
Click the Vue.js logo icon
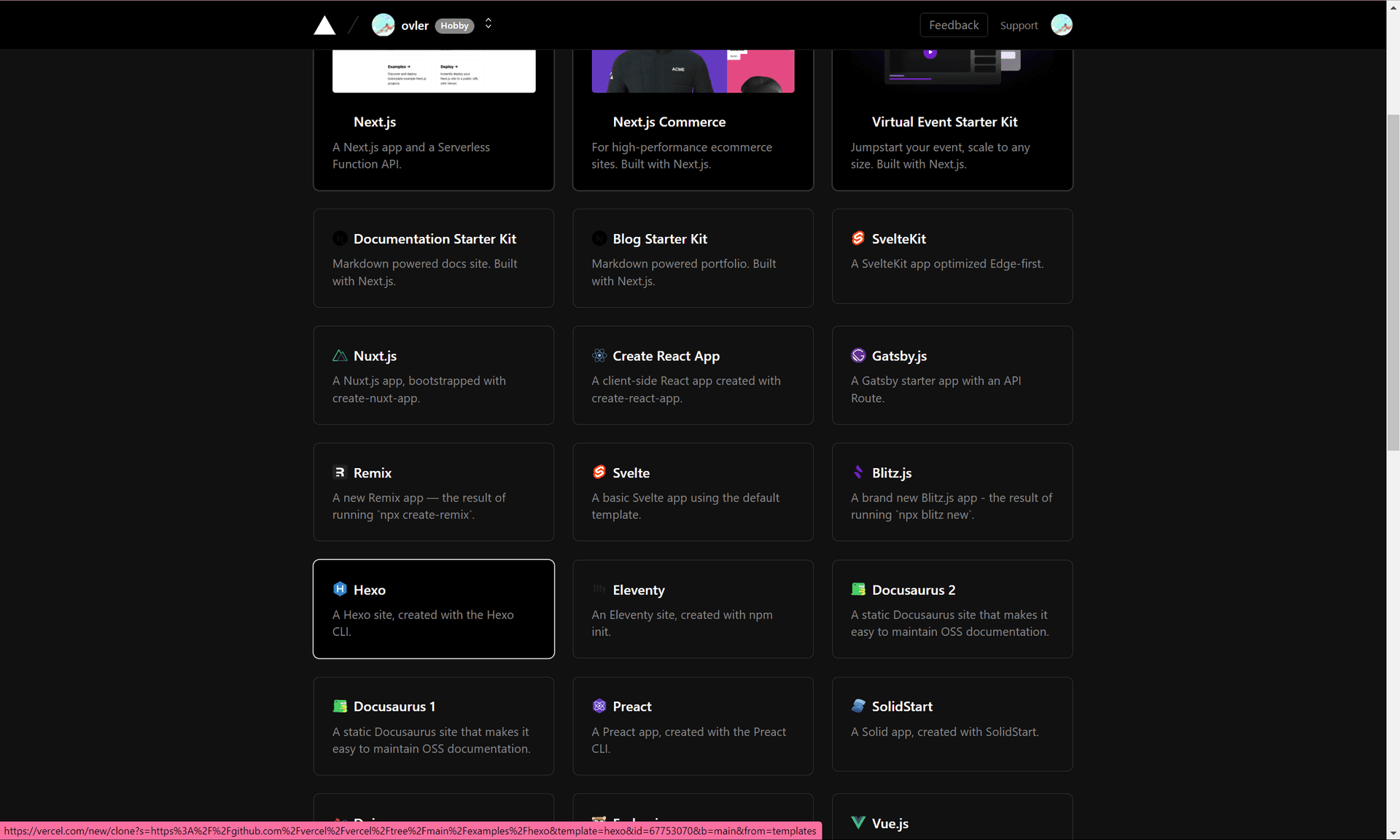click(x=858, y=822)
